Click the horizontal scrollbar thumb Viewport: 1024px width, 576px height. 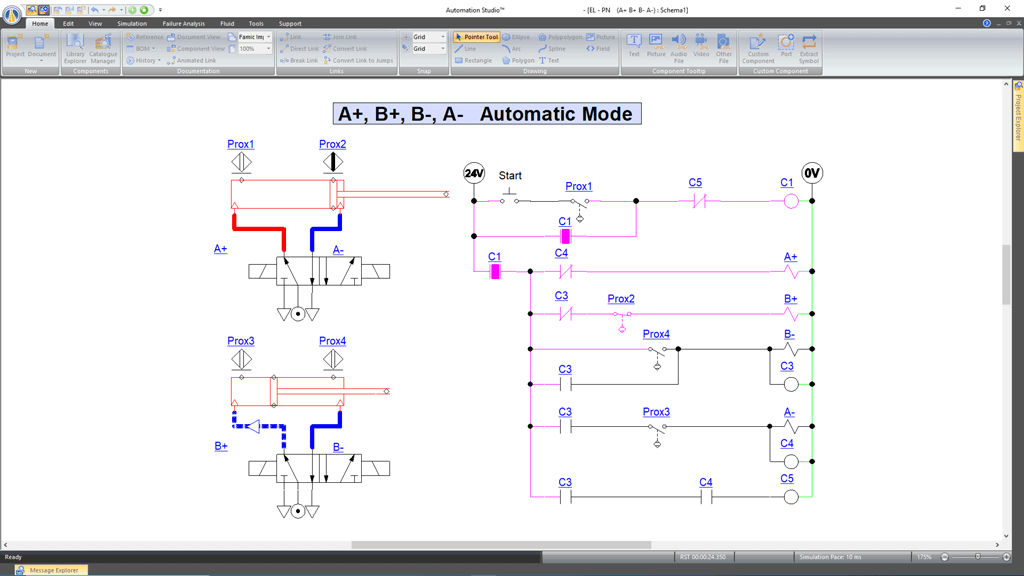500,545
